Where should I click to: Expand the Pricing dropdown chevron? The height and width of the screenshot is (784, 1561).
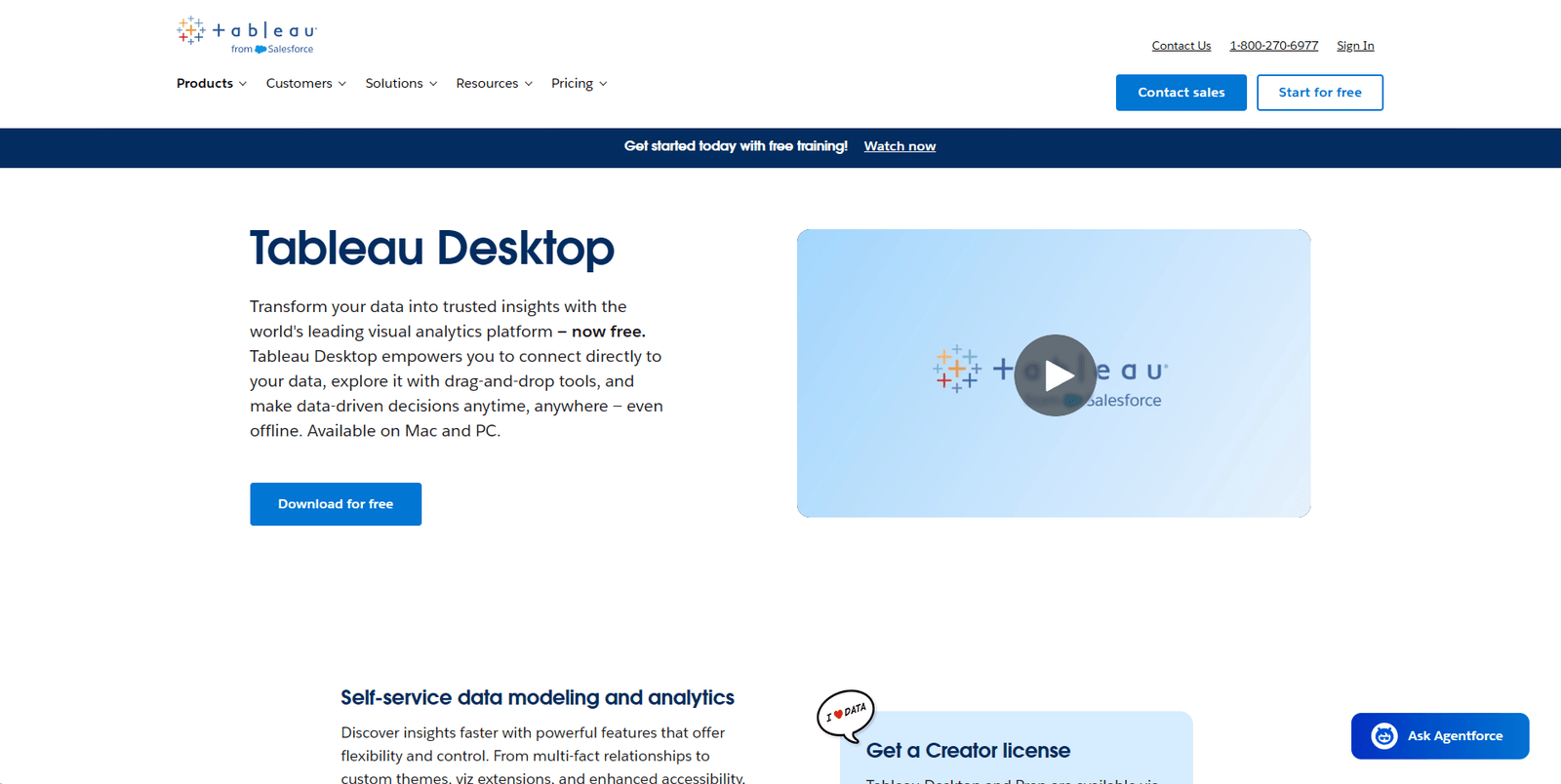click(x=603, y=84)
